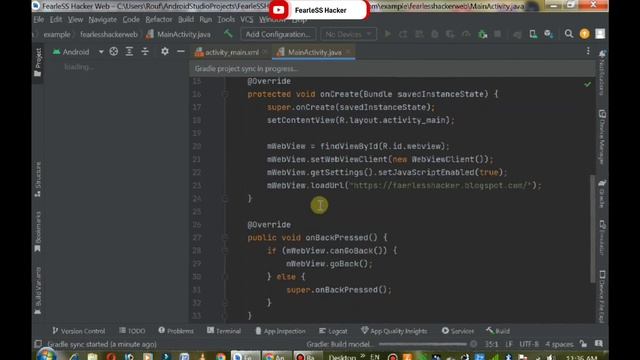Click the Debug bug icon in toolbar
The height and width of the screenshot is (360, 640).
coord(435,34)
